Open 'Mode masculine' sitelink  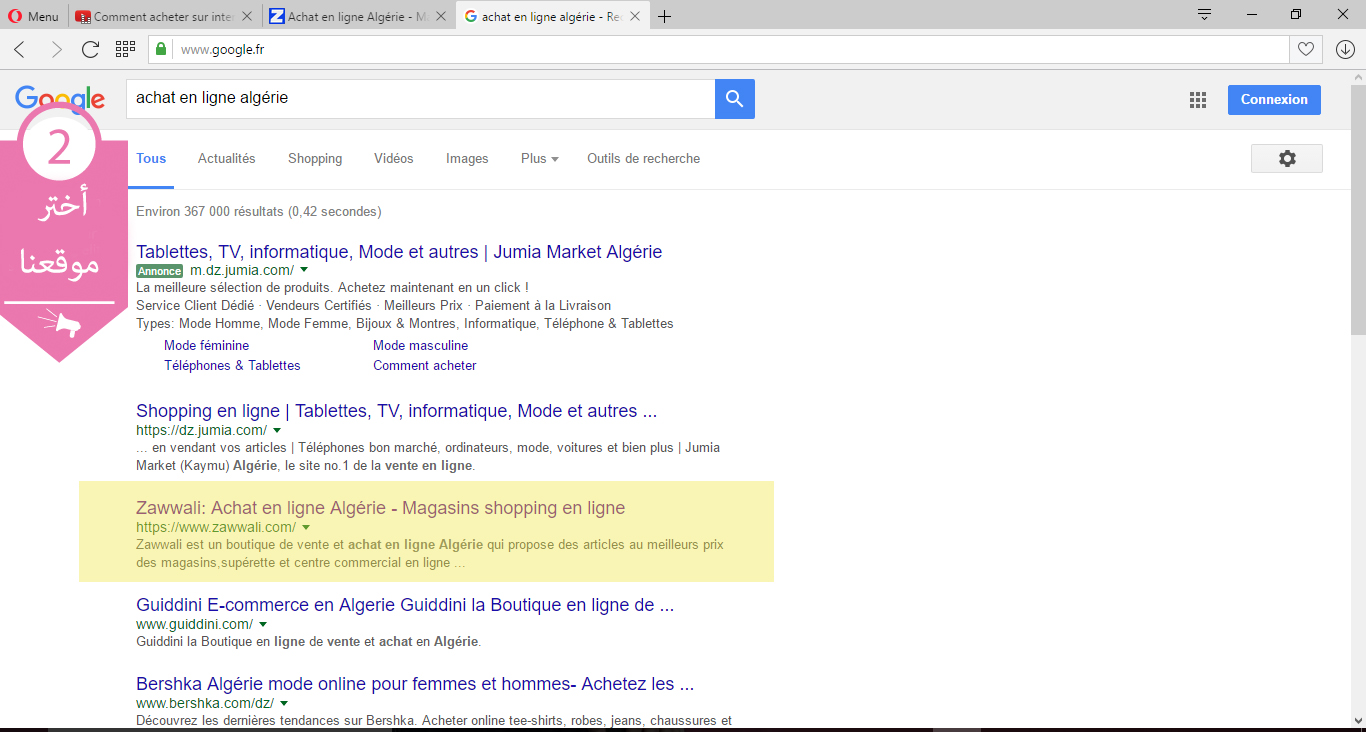click(420, 346)
